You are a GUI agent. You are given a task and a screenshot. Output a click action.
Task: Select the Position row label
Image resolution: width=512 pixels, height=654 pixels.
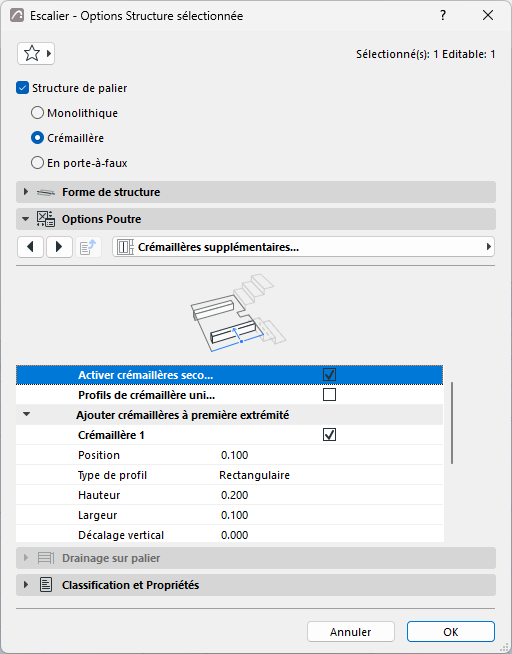pos(99,455)
